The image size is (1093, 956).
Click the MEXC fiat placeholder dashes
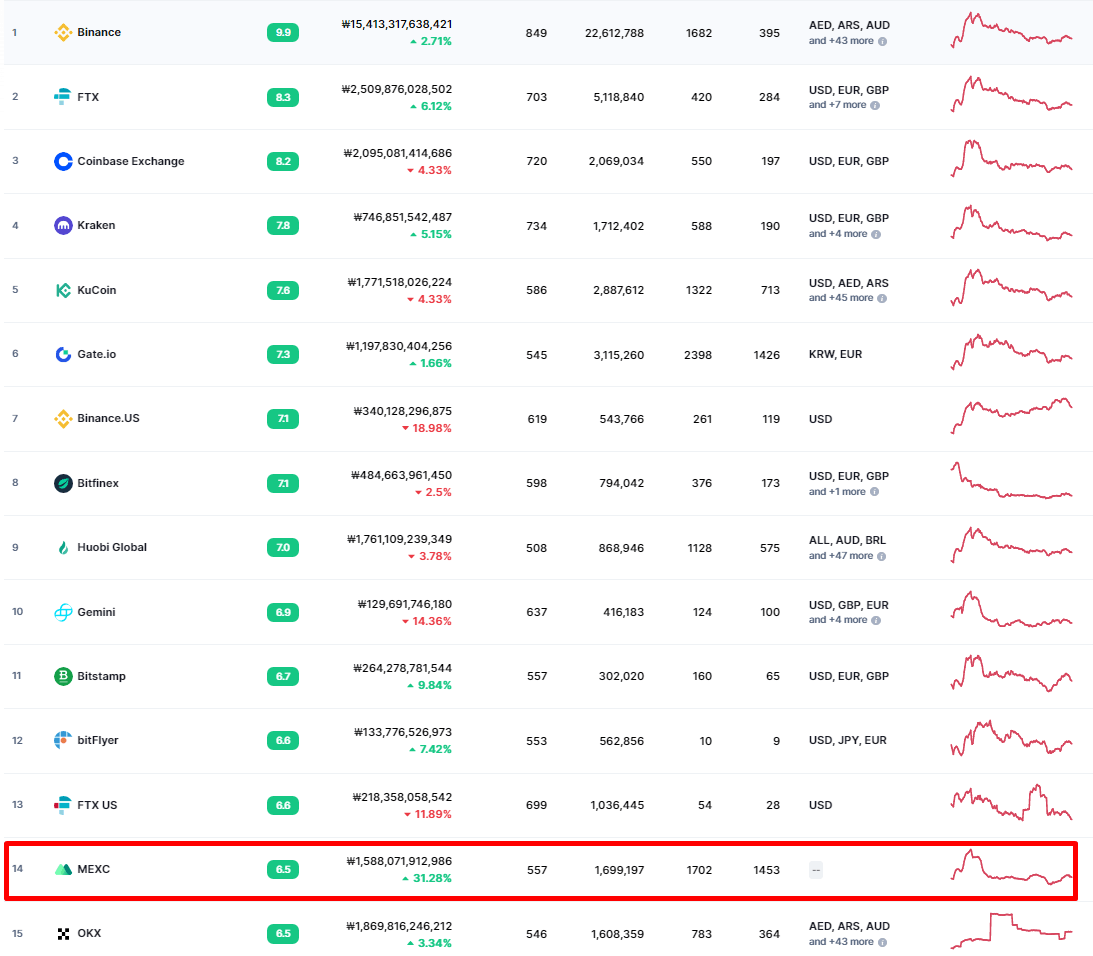tap(816, 870)
